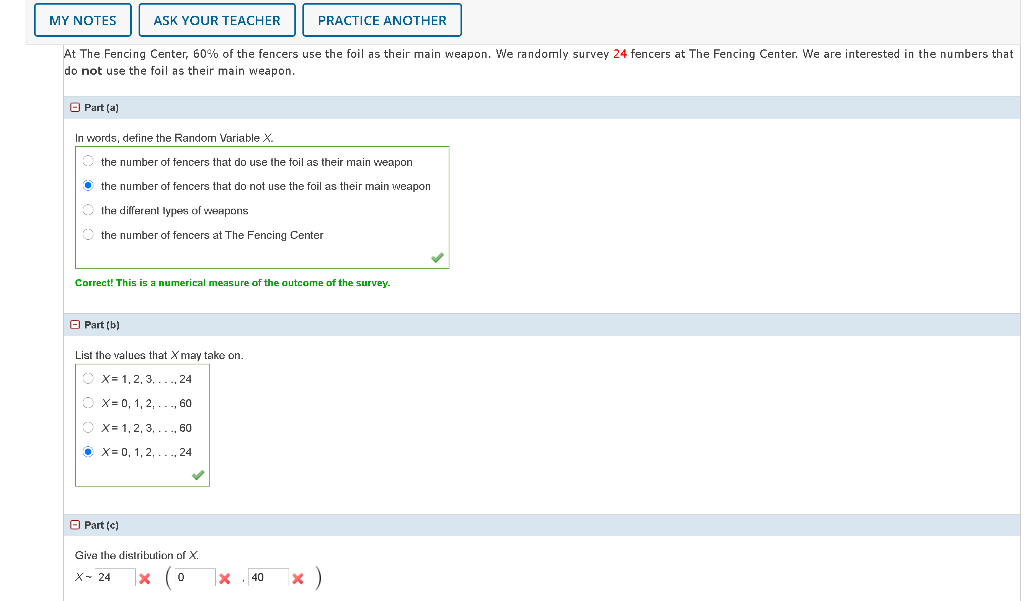Viewport: 1024px width, 601px height.
Task: Open the MY NOTES button
Action: [83, 20]
